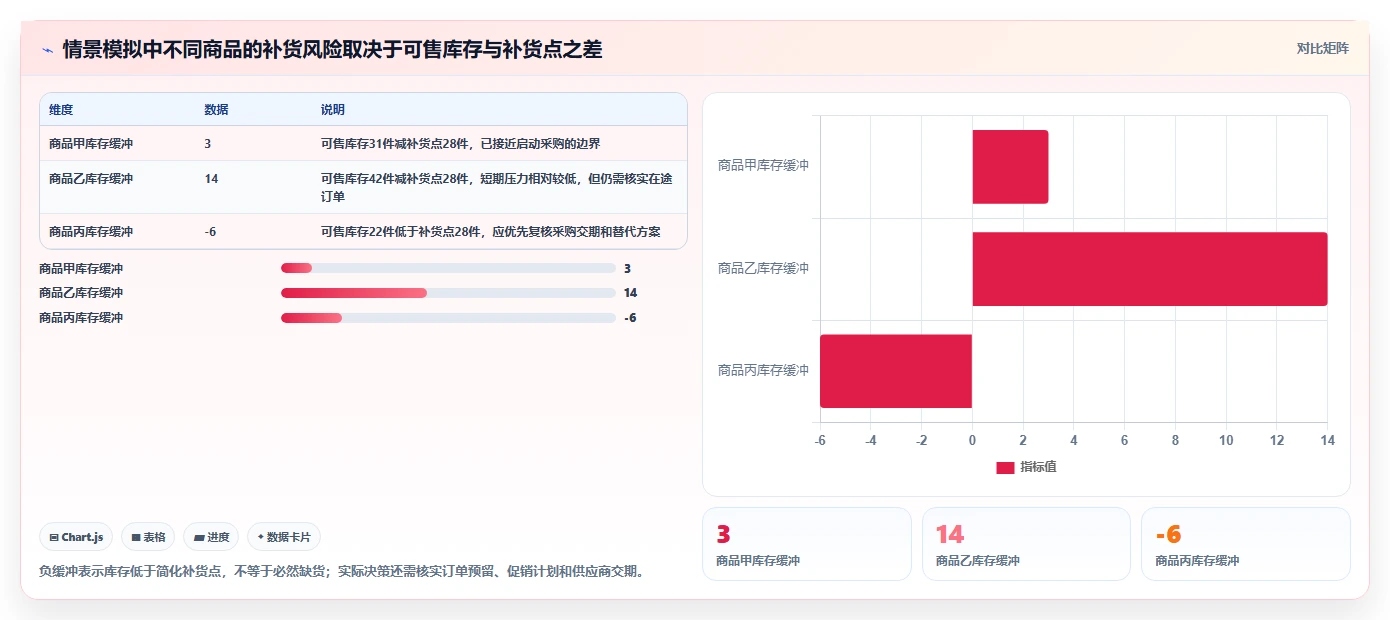Click table cell 商品乙库存缓冲
This screenshot has width=1390, height=620.
click(x=91, y=179)
